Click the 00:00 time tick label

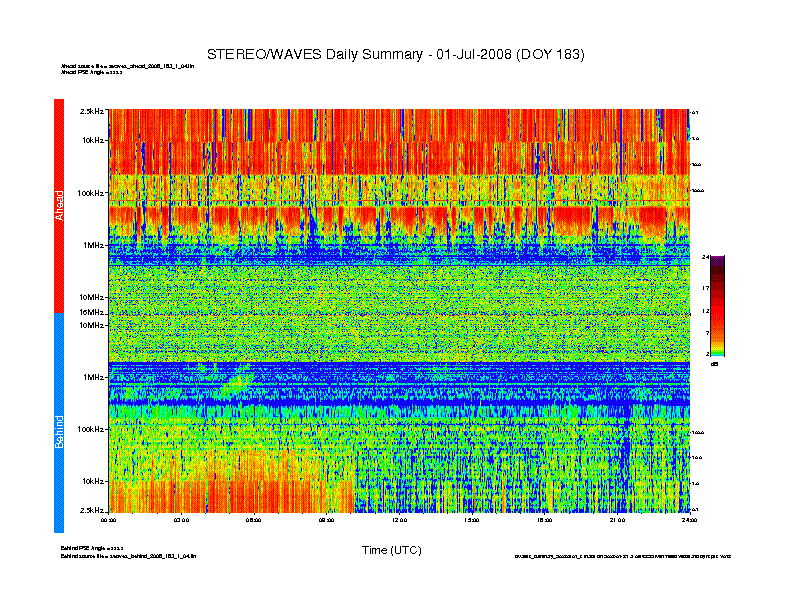click(109, 520)
